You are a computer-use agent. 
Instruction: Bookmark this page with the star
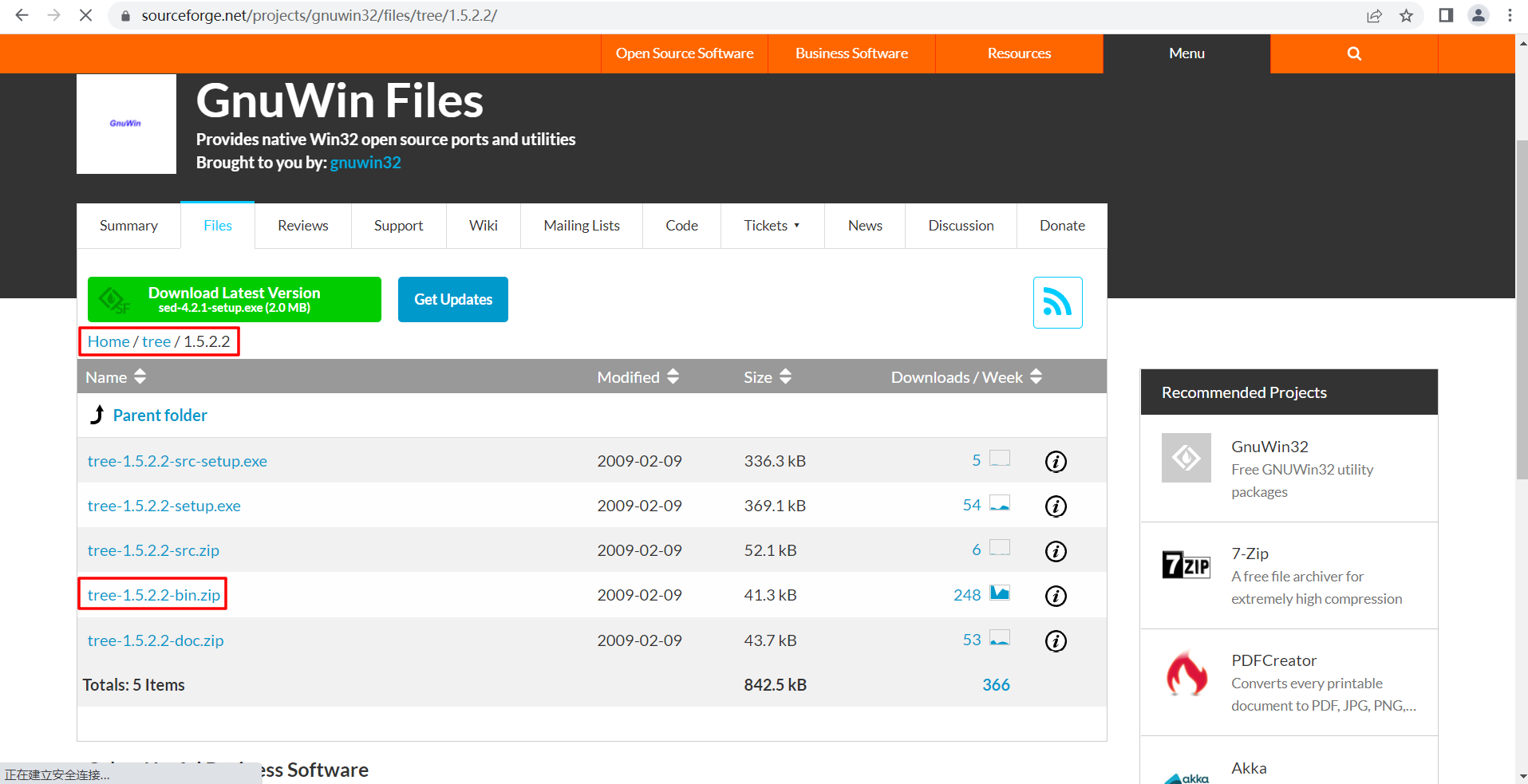(x=1406, y=16)
